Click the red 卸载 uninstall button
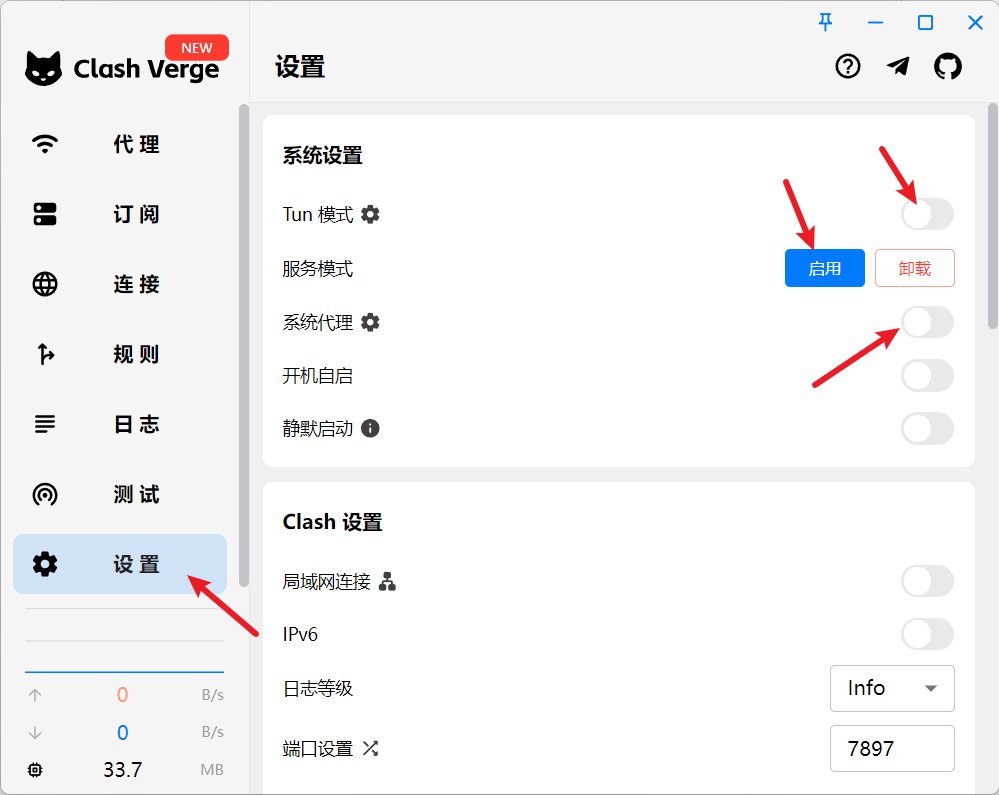The image size is (999, 795). (x=914, y=268)
